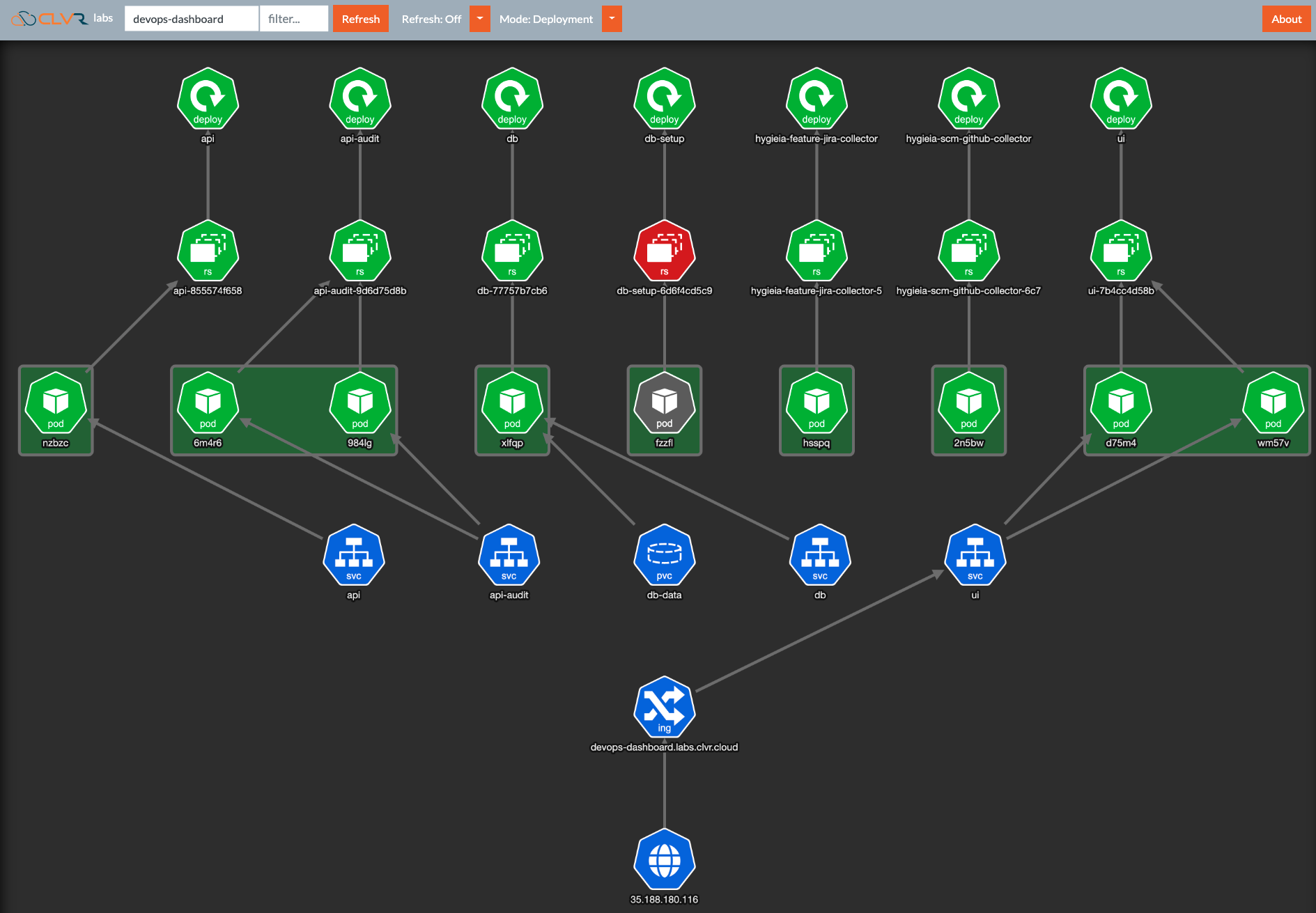The image size is (1316, 913).
Task: Select pod d75m4 icon
Action: click(x=1121, y=403)
